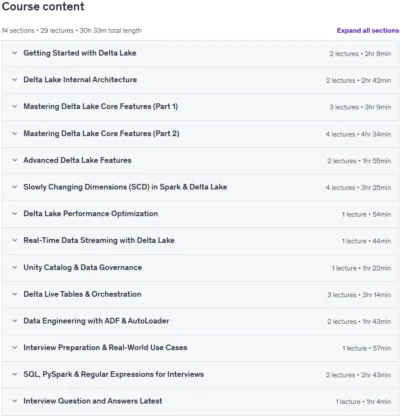This screenshot has width=400, height=416.
Task: Select SQL, PySpark & Regular Expressions section title
Action: coord(114,374)
